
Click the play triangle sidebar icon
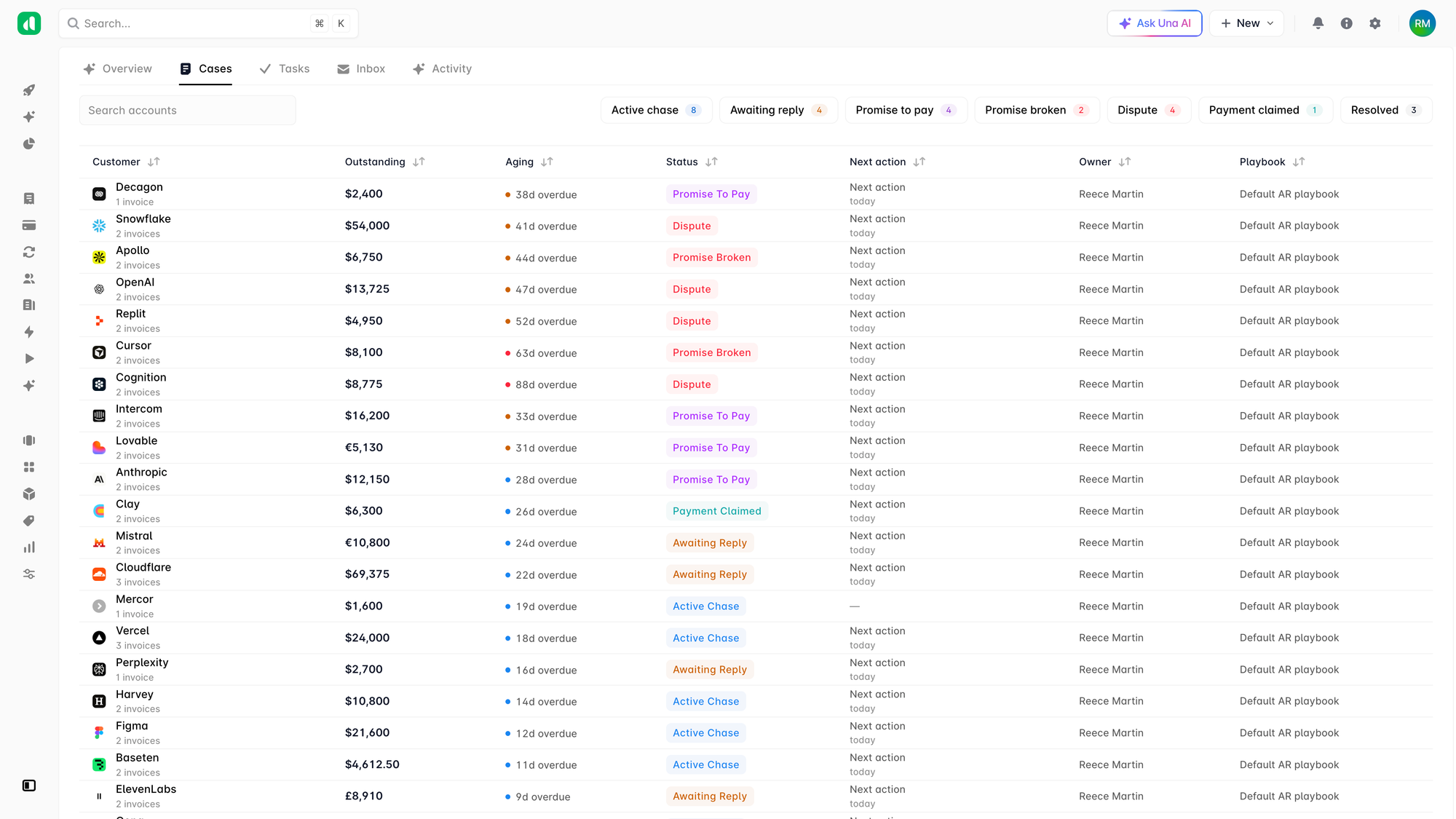point(29,358)
